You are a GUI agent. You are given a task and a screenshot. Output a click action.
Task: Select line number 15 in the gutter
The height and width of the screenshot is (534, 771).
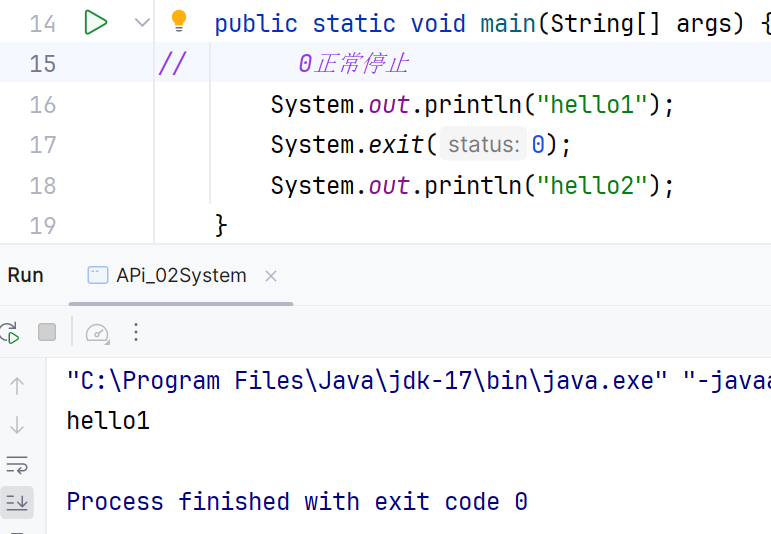(x=43, y=64)
